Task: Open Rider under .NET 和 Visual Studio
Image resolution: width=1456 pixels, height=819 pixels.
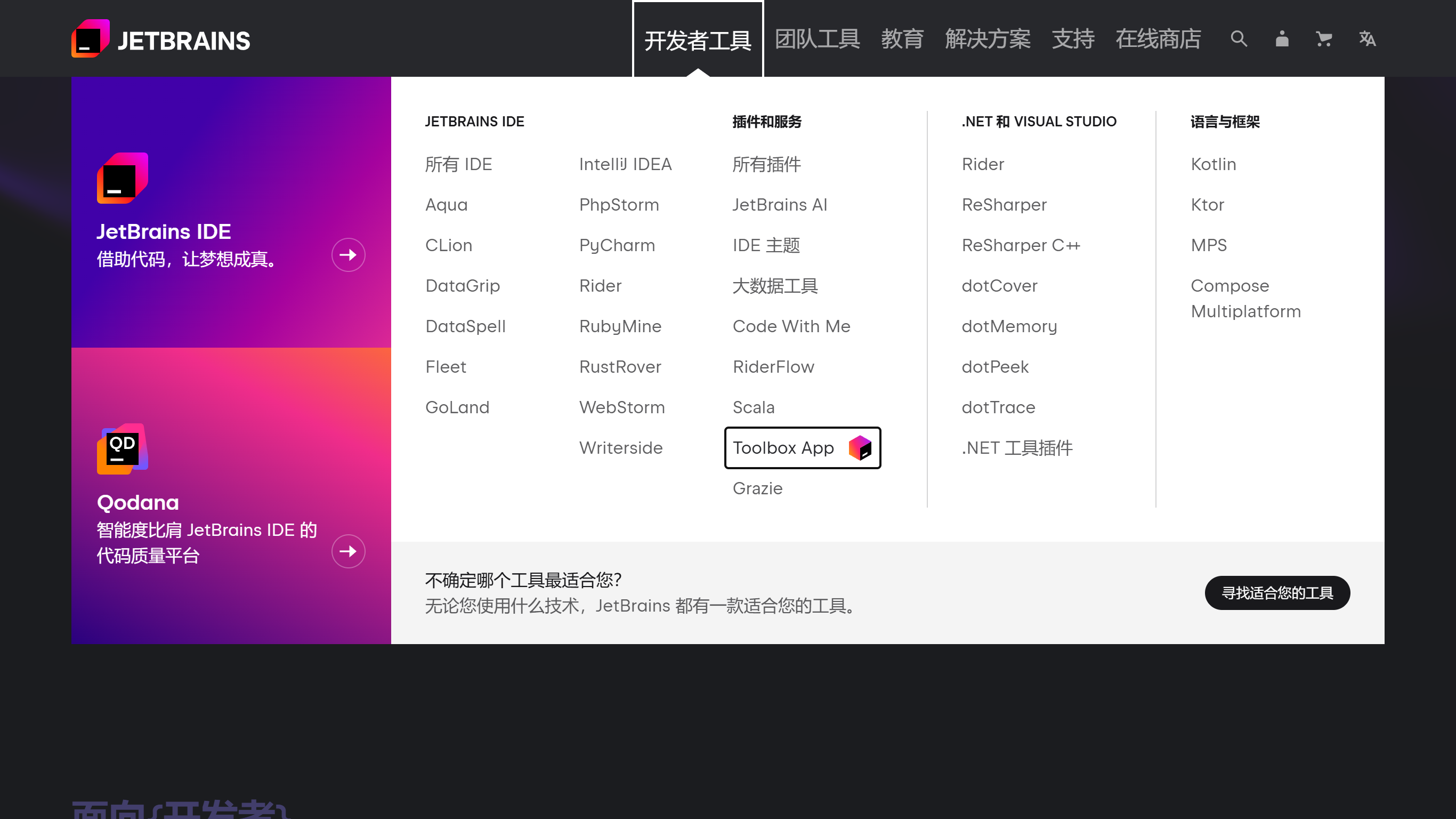Action: [x=982, y=164]
